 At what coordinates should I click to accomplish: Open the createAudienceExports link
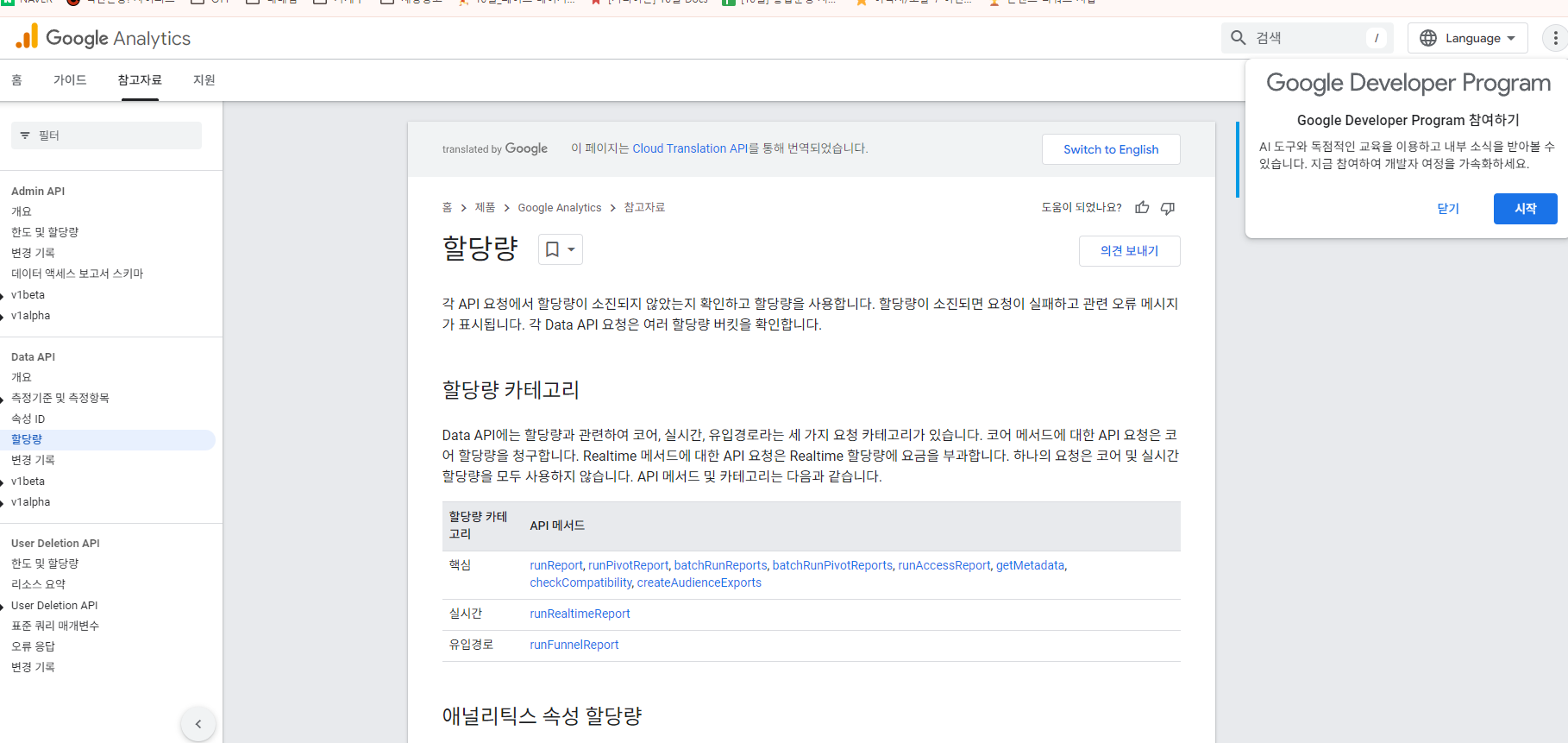click(x=699, y=582)
